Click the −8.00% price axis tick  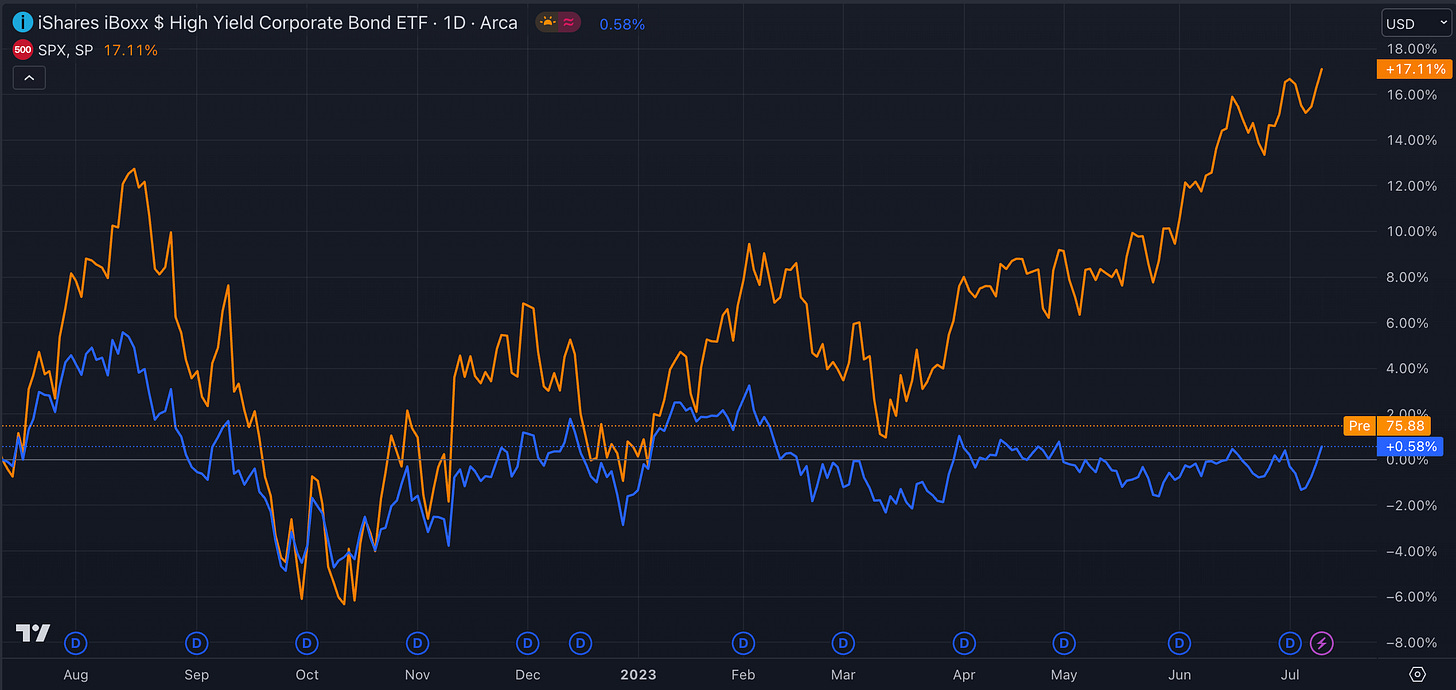tap(1412, 642)
